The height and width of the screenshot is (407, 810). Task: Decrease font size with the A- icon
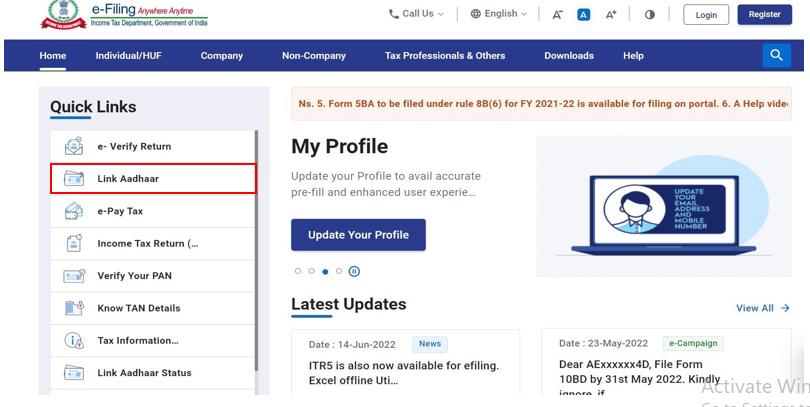558,15
